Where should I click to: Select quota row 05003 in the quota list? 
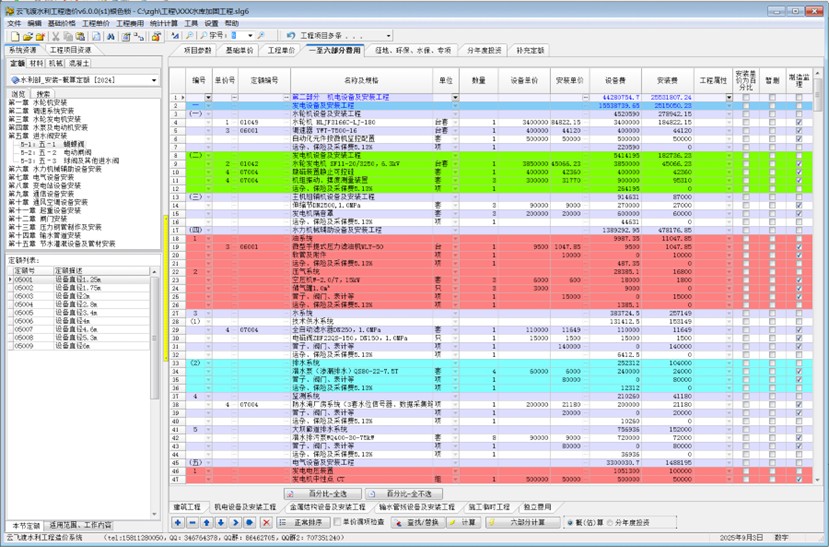24,297
